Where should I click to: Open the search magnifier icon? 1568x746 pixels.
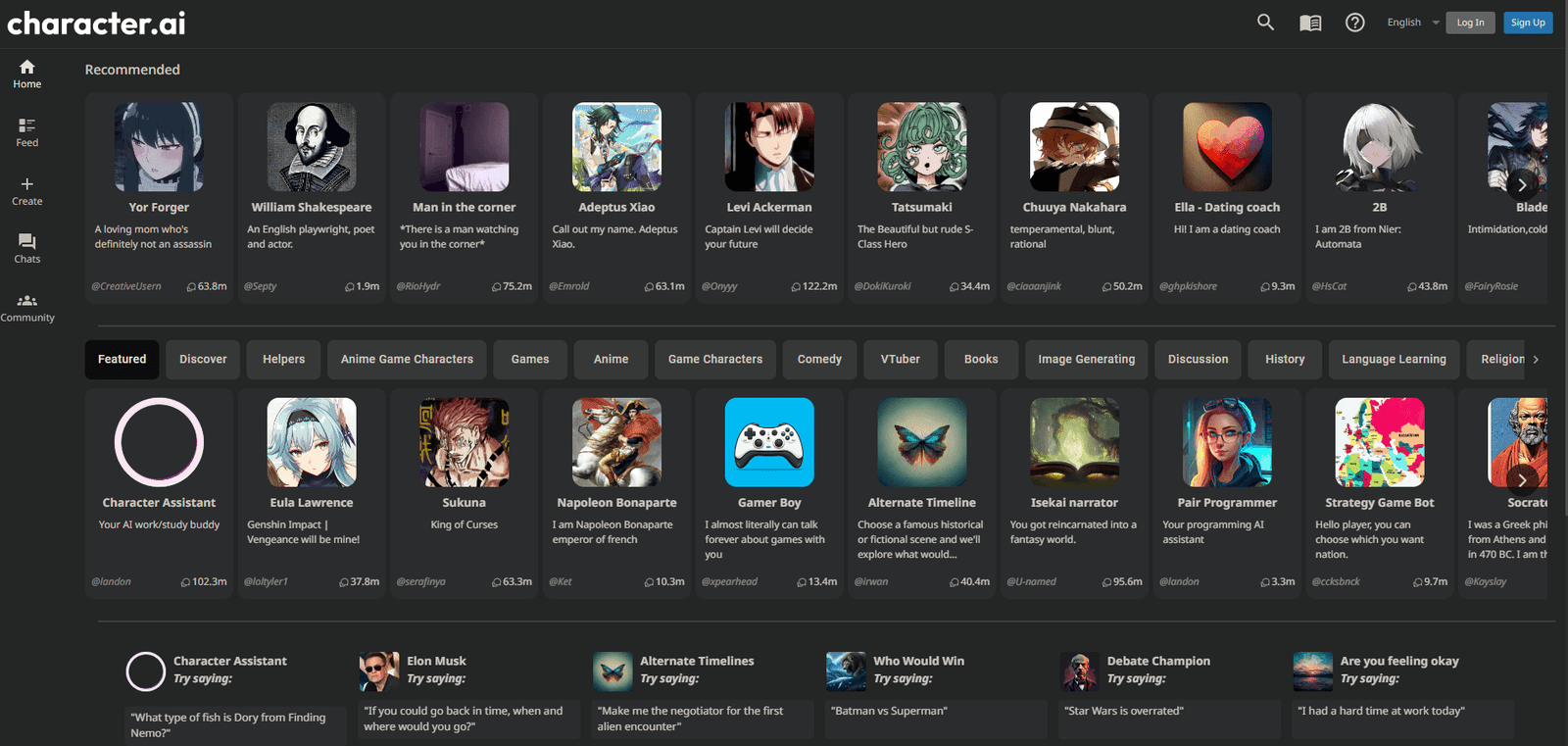1265,22
